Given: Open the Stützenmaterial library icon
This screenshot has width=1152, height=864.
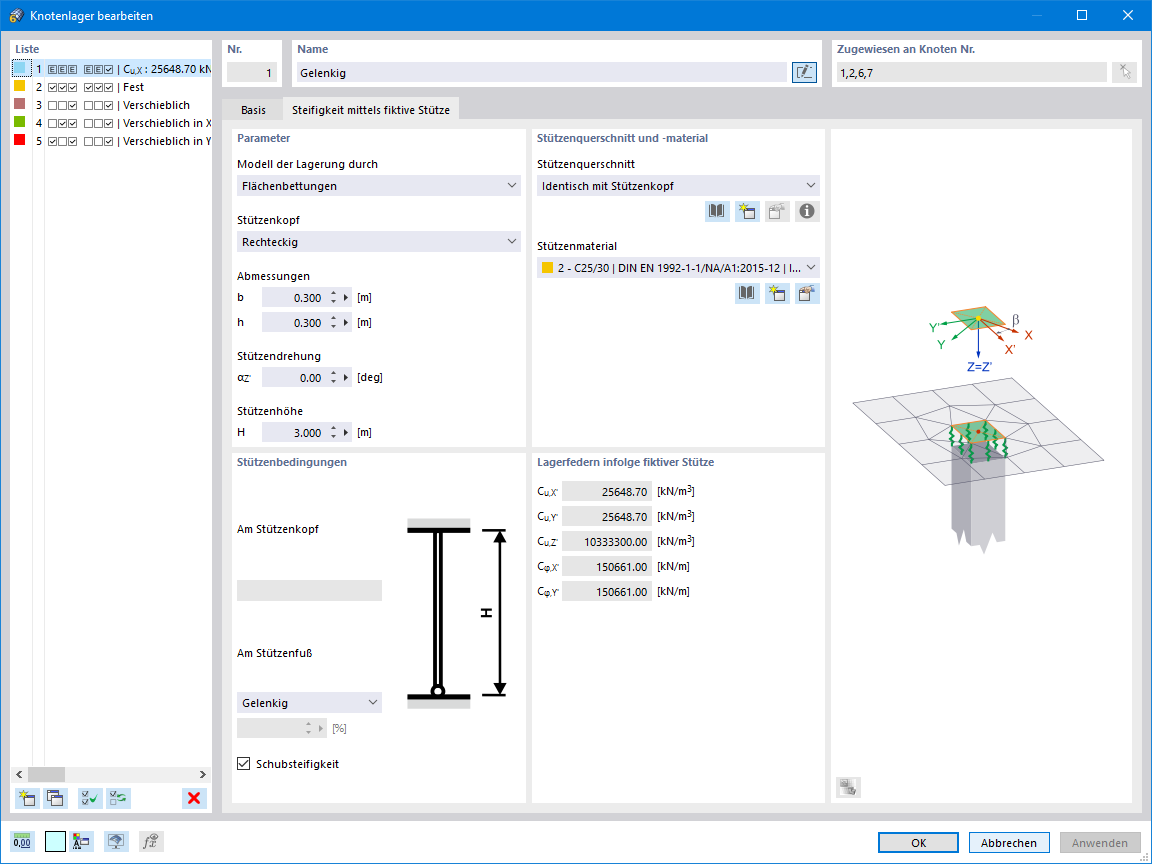Looking at the screenshot, I should click(747, 292).
